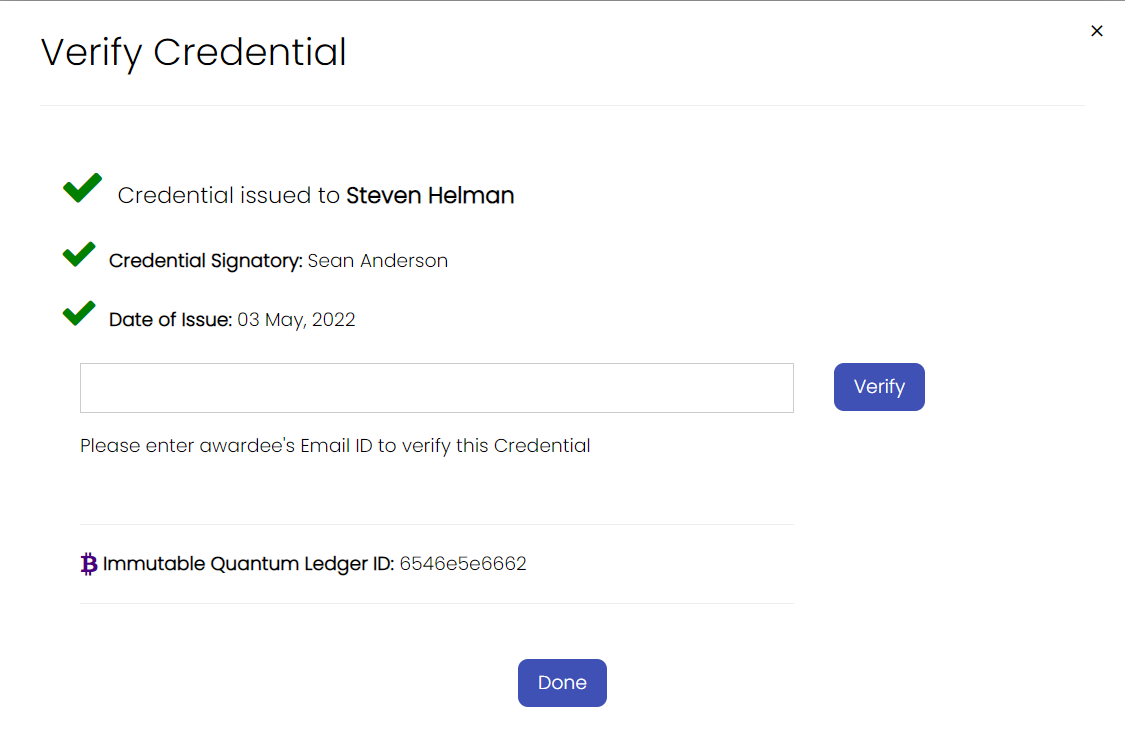
Task: Click the "Credential issued to" text
Action: click(228, 195)
